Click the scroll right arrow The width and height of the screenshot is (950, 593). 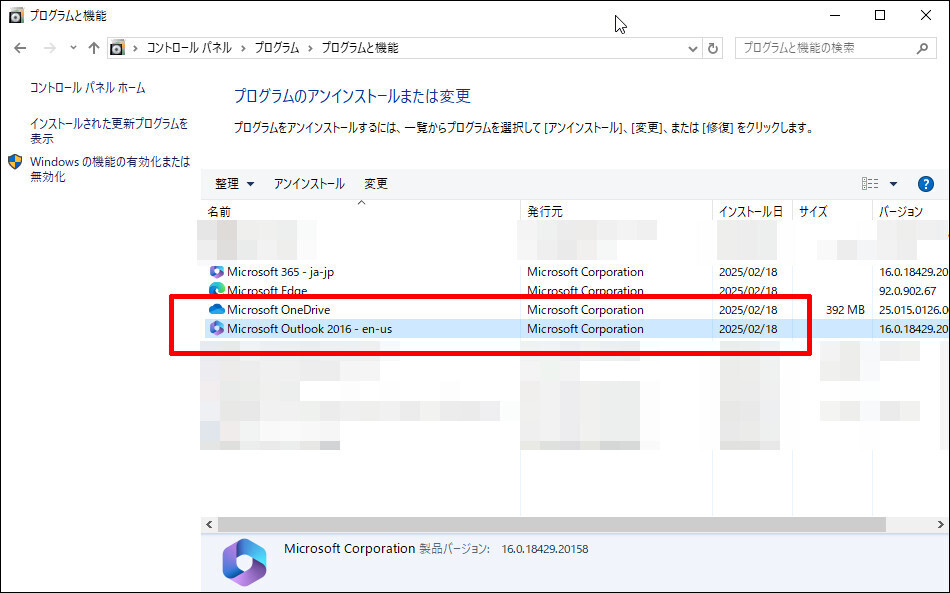point(940,525)
